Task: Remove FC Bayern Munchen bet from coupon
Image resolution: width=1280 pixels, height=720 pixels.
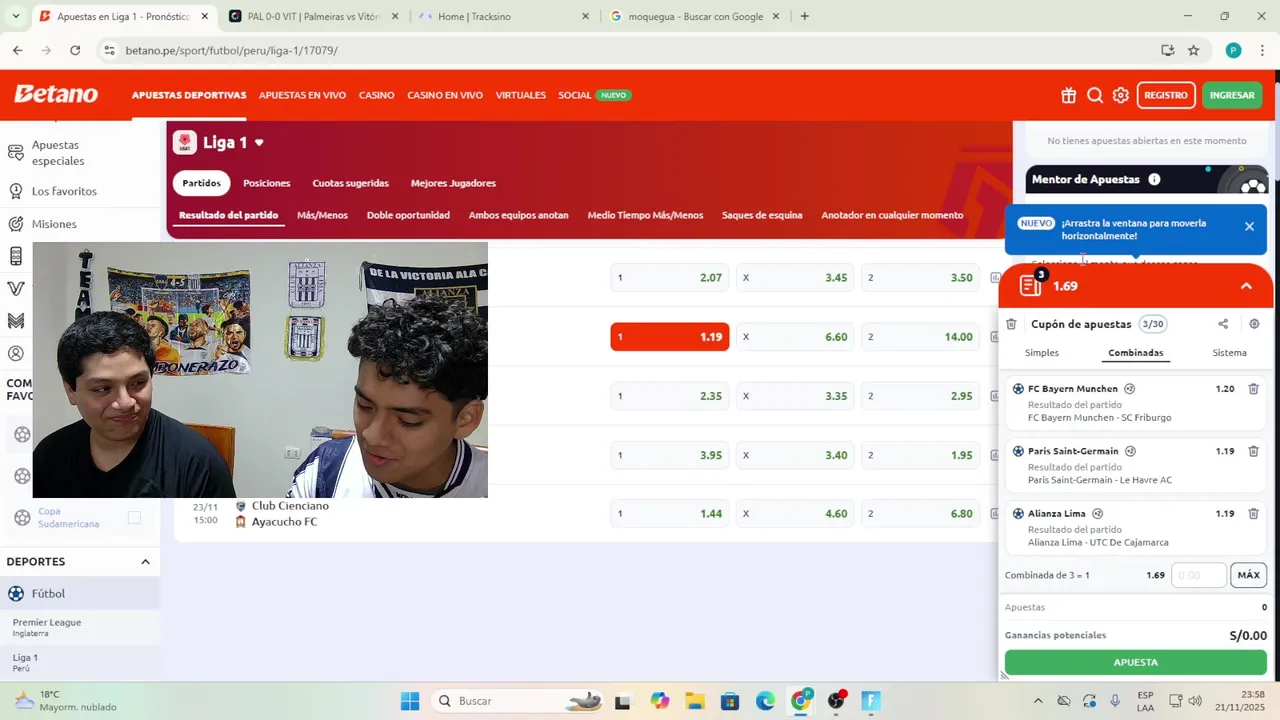Action: coord(1253,389)
